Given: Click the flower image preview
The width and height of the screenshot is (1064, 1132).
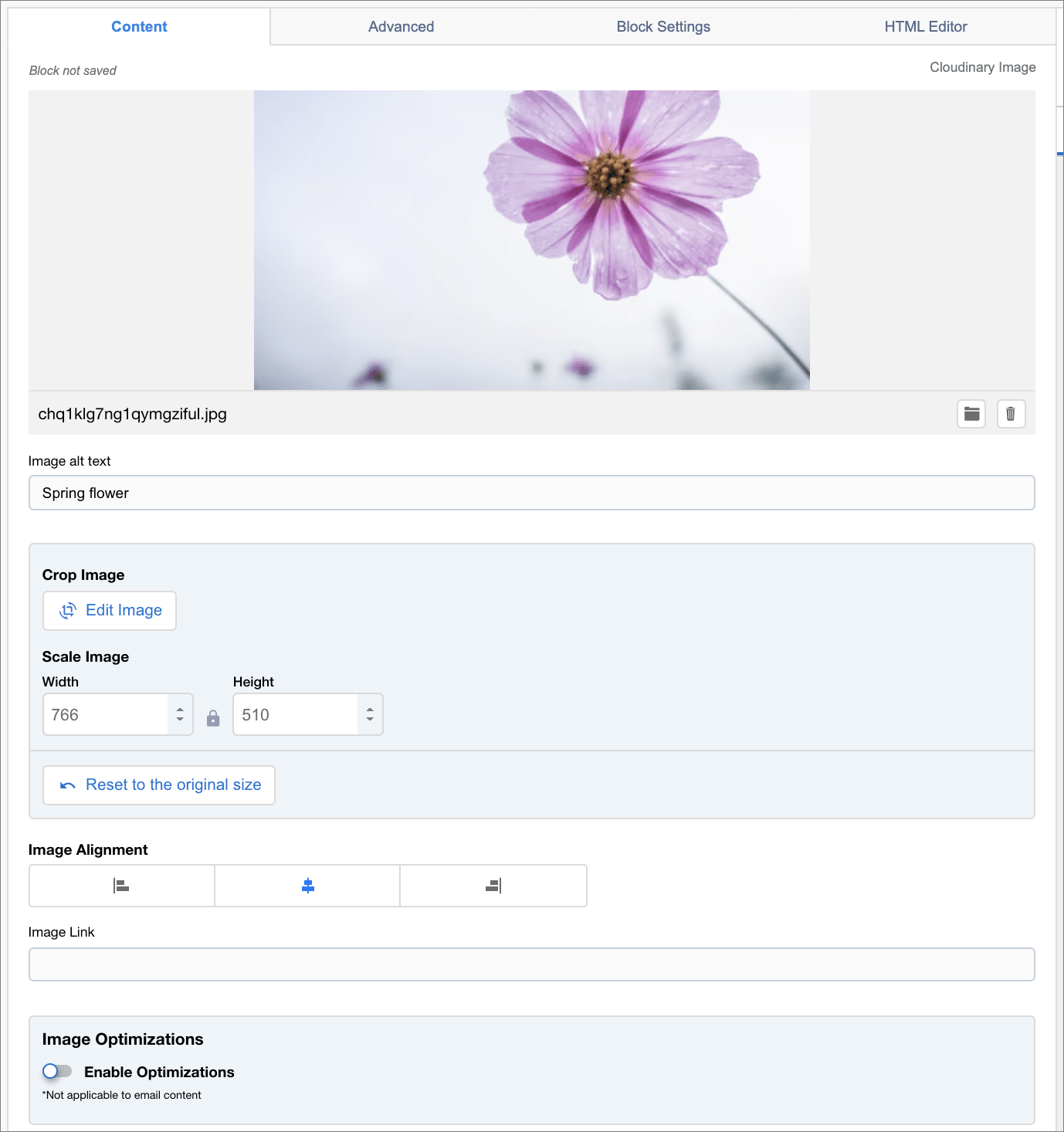Looking at the screenshot, I should 531,240.
